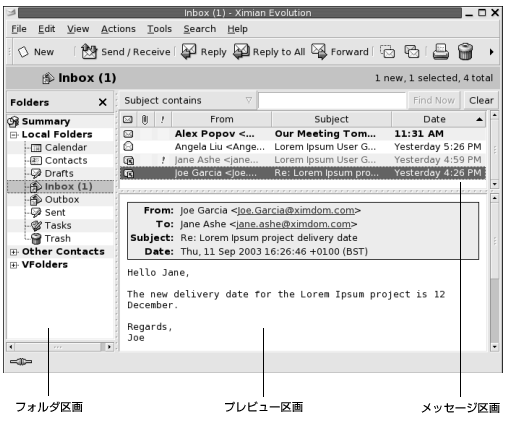Click the Forward toolbar button

point(340,52)
